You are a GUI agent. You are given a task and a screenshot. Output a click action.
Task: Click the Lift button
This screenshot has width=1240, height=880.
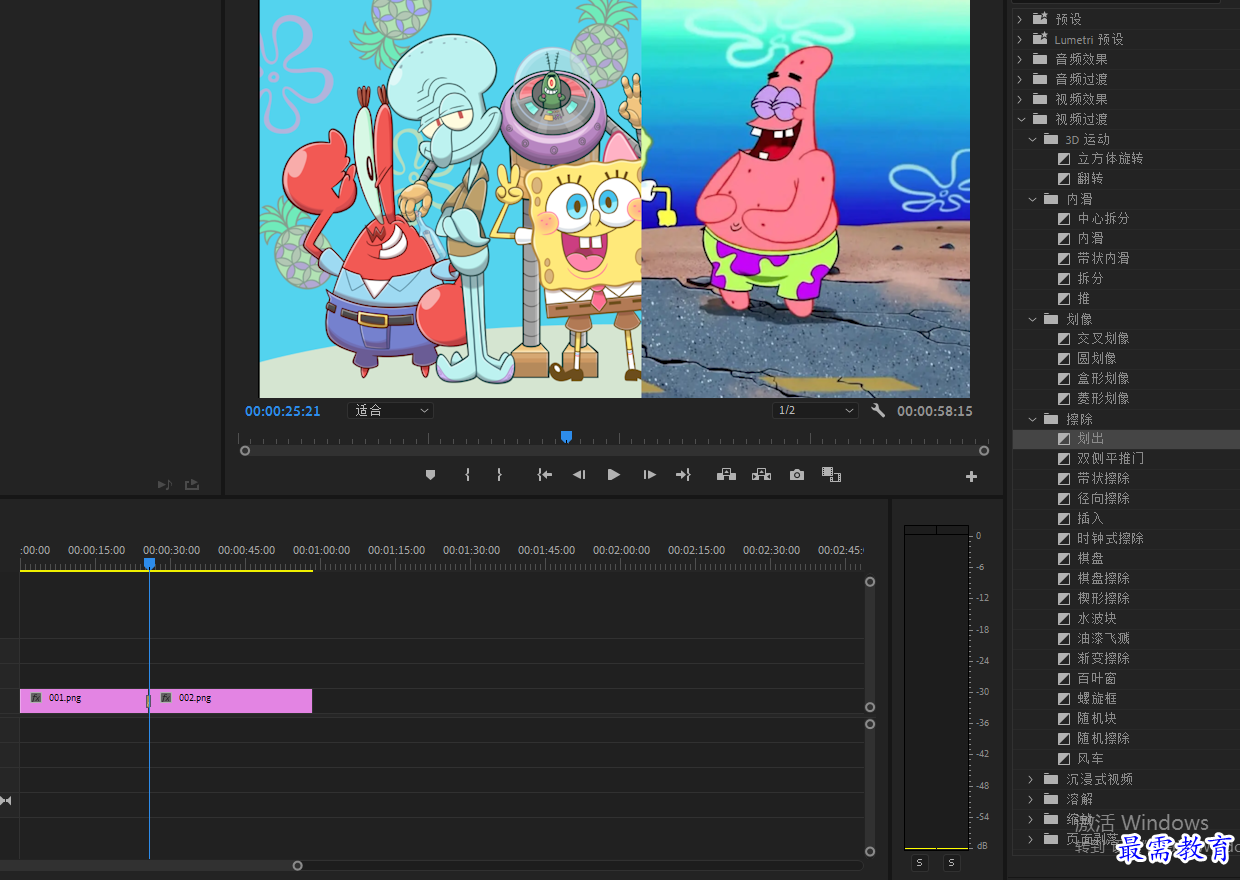727,475
